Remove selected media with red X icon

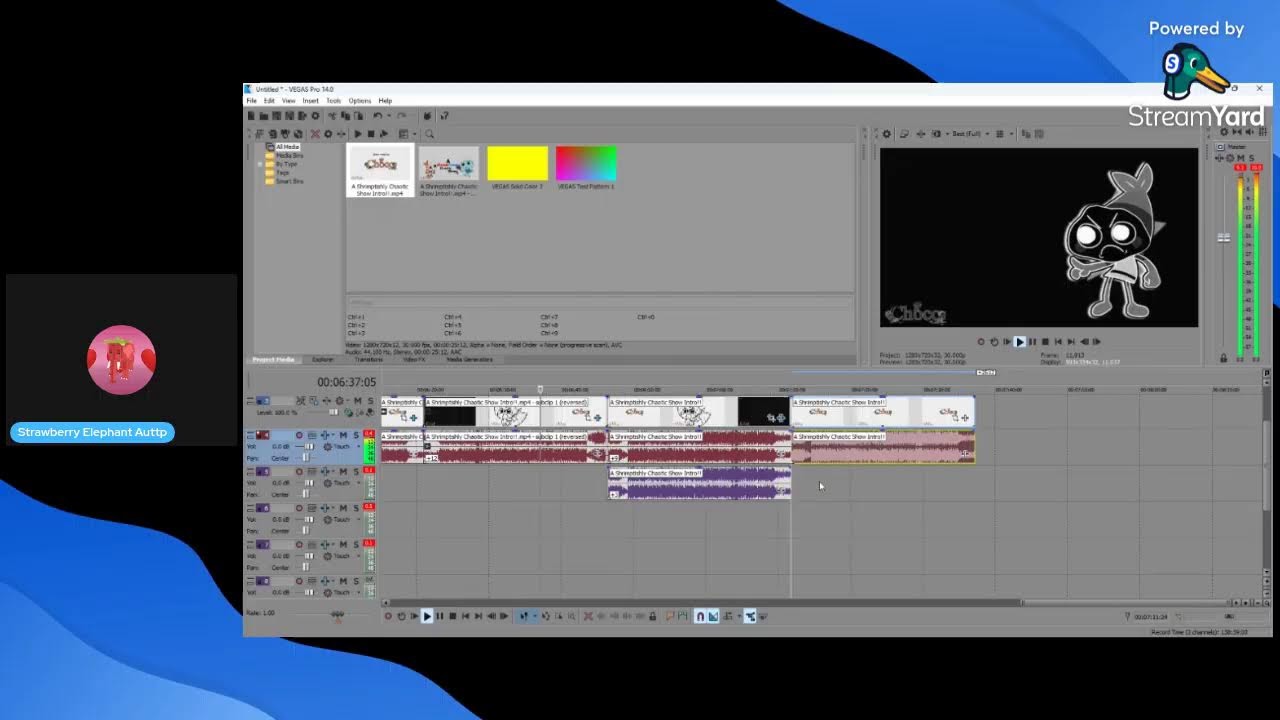tap(315, 134)
